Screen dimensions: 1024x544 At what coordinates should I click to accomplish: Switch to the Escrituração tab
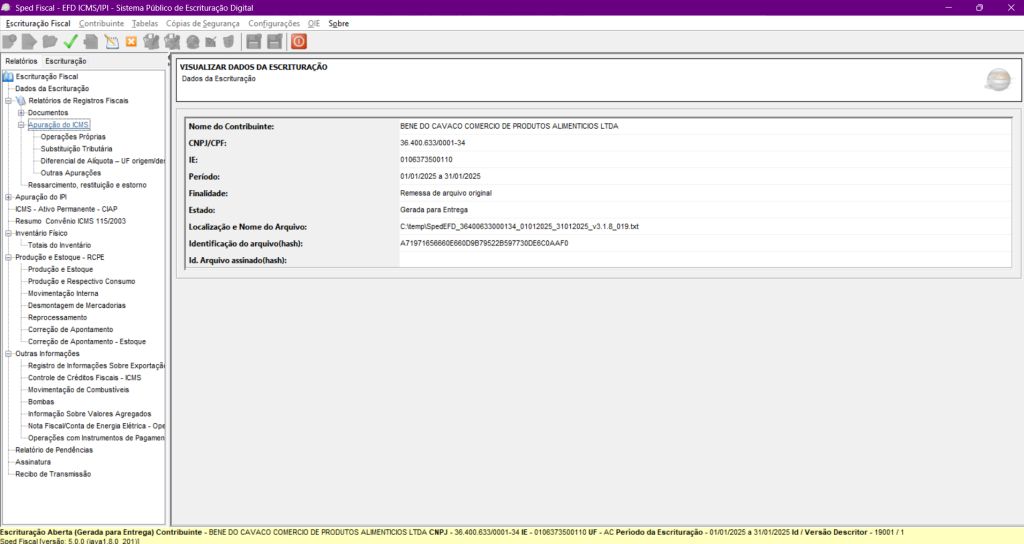click(65, 61)
